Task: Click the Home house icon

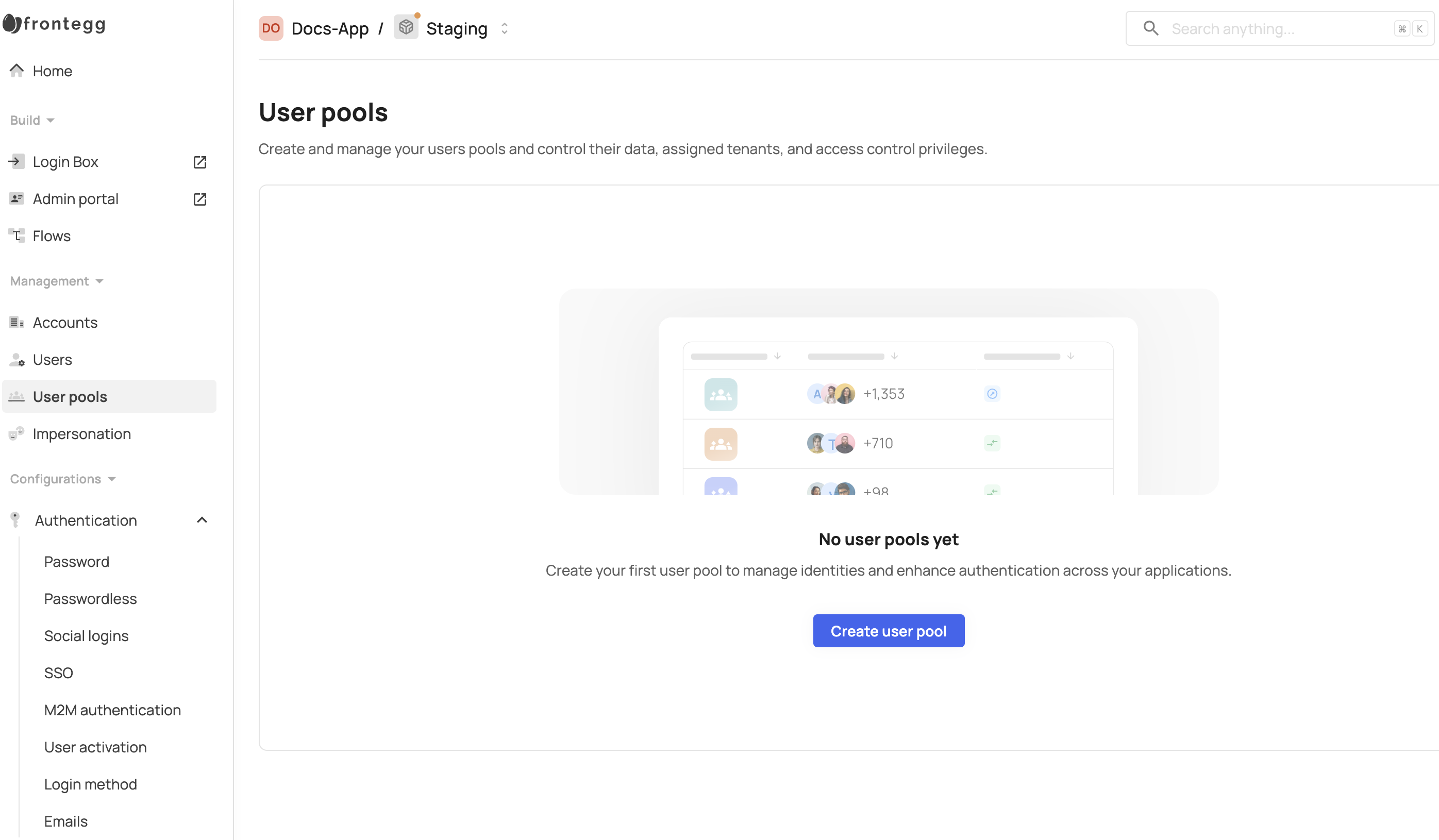Action: pyautogui.click(x=16, y=71)
